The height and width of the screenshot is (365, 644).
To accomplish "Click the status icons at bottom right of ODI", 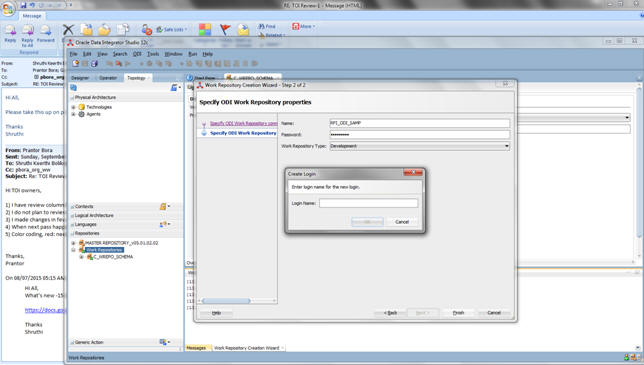I will tap(632, 358).
